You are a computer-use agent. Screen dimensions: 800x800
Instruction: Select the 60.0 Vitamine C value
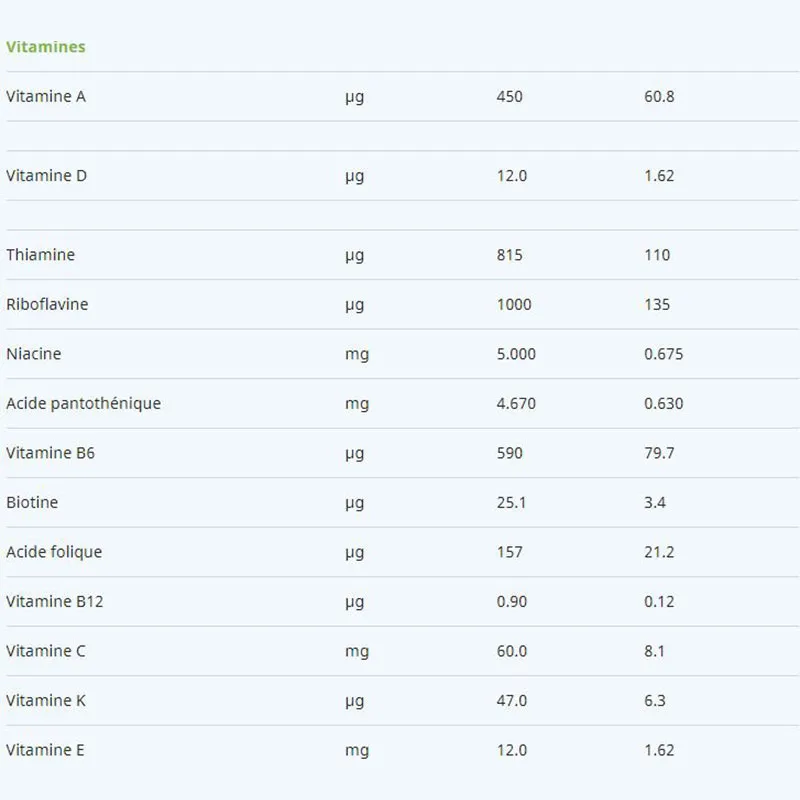pos(512,651)
